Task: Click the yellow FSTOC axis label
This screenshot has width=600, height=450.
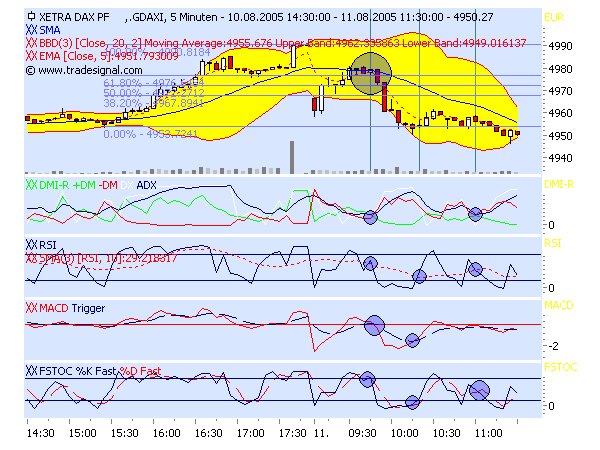Action: tap(560, 367)
